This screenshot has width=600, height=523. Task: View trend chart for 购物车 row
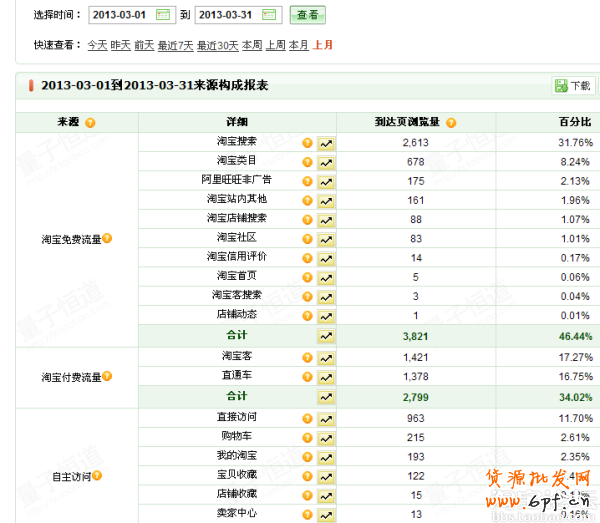point(326,438)
